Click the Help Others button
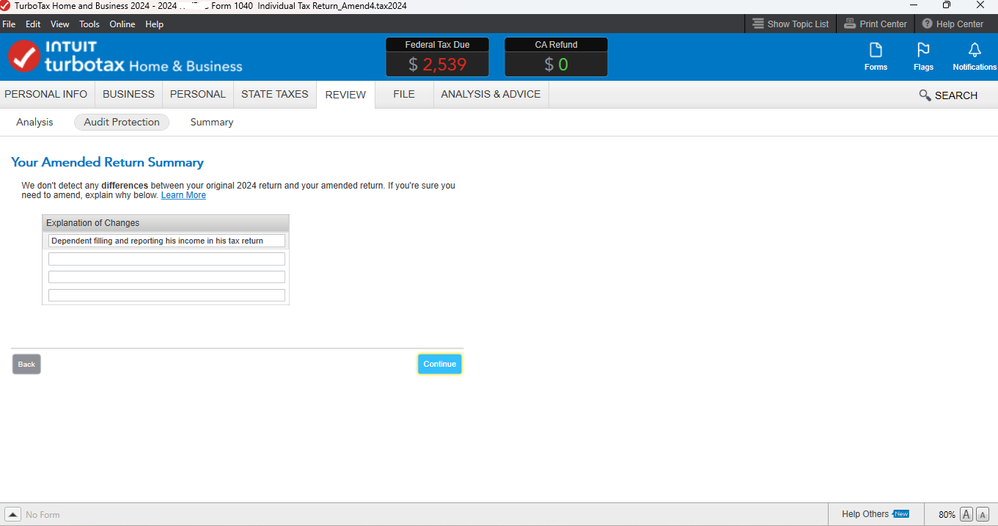The height and width of the screenshot is (526, 998). [x=875, y=514]
